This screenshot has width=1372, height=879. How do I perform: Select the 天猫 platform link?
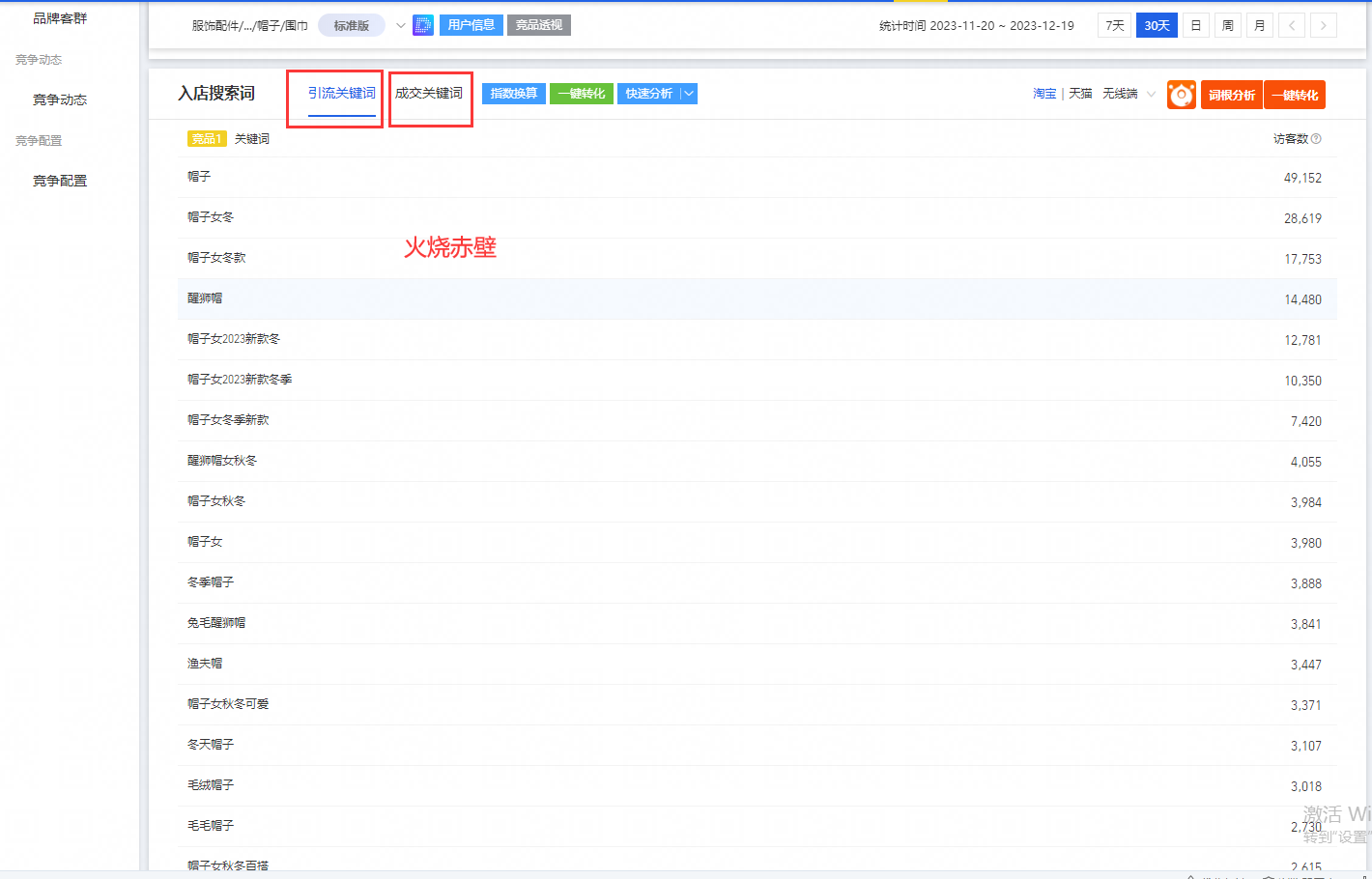click(1080, 94)
